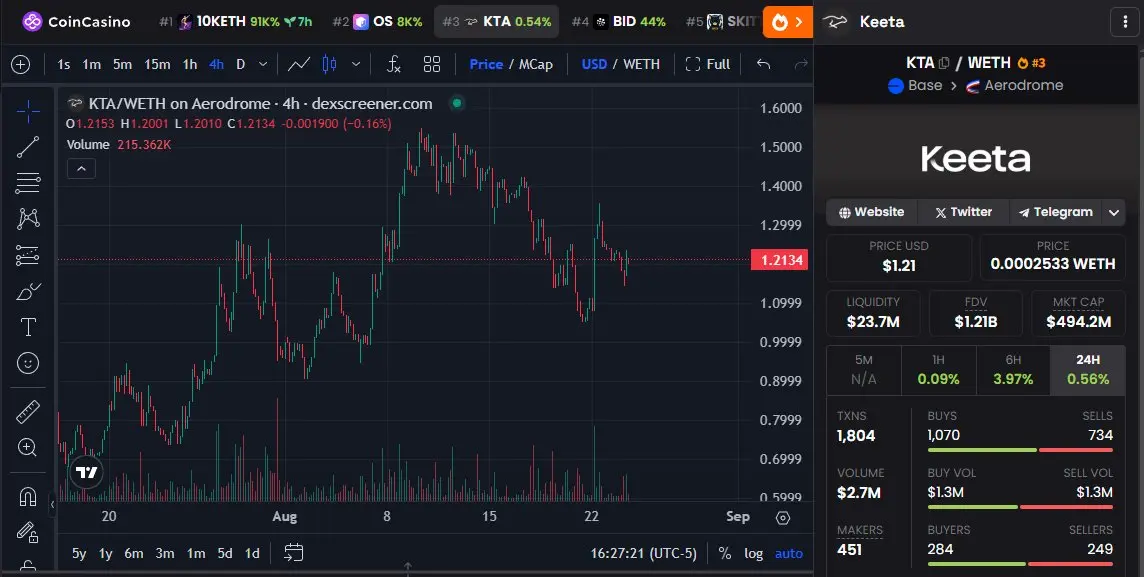Open the CoinCasino ad link
Screen dimensions: 1144x577
coord(77,22)
